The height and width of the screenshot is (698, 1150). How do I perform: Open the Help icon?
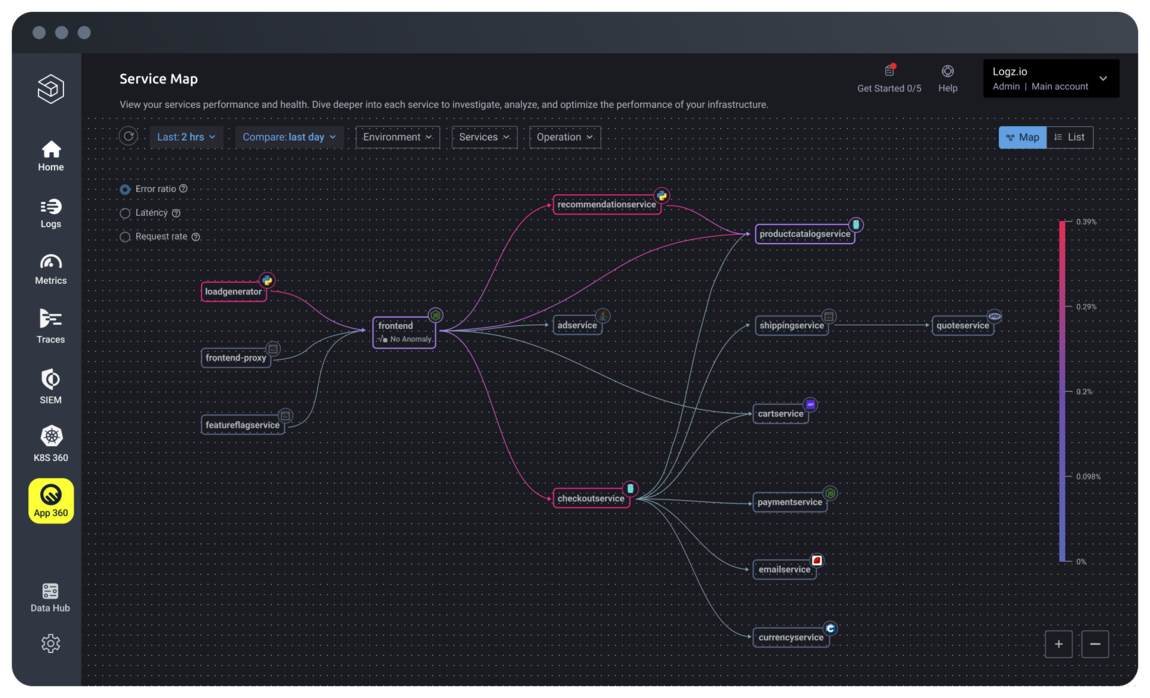[x=947, y=72]
